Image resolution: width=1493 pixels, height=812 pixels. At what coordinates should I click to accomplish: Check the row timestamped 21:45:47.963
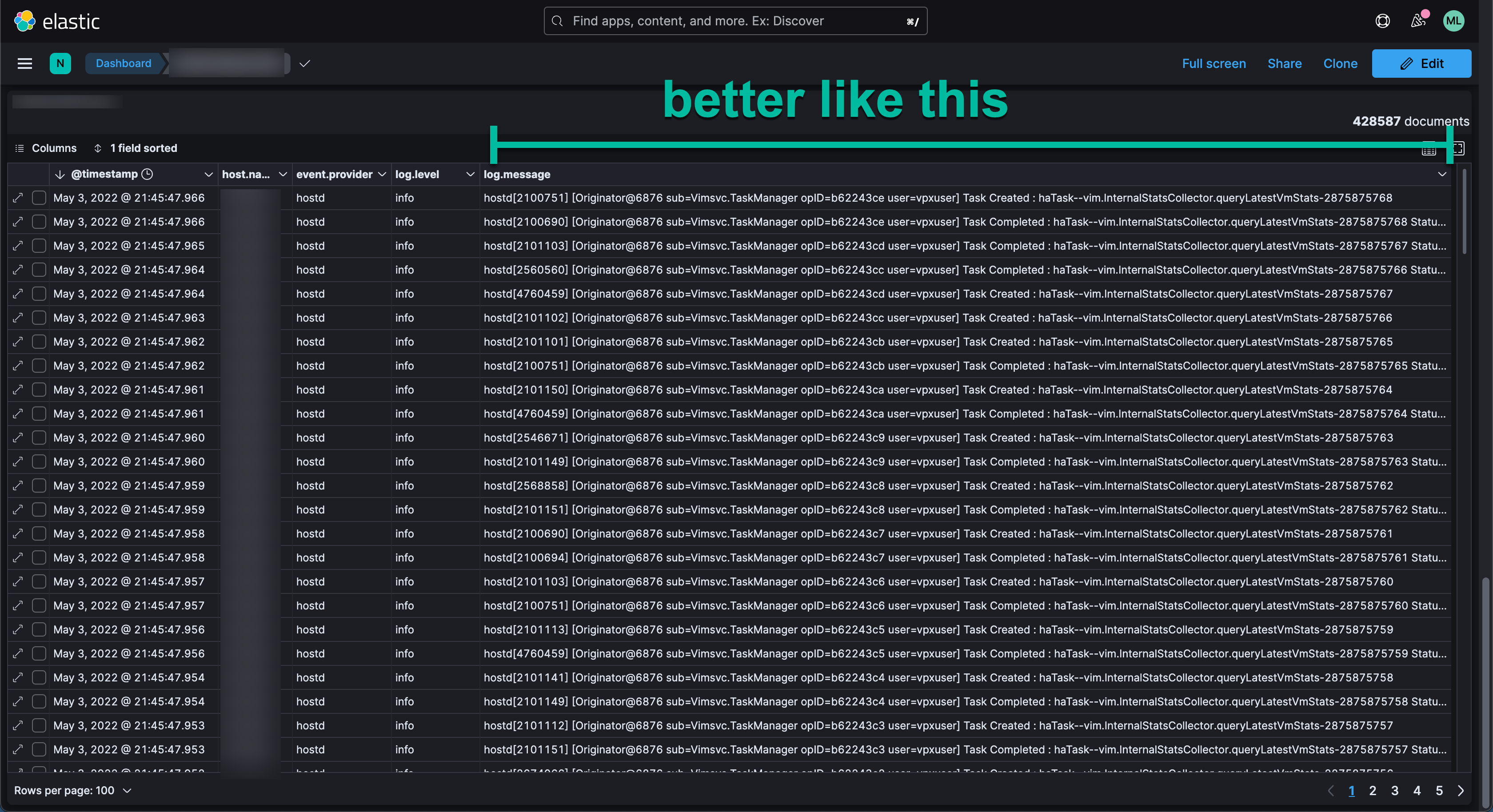[x=39, y=318]
